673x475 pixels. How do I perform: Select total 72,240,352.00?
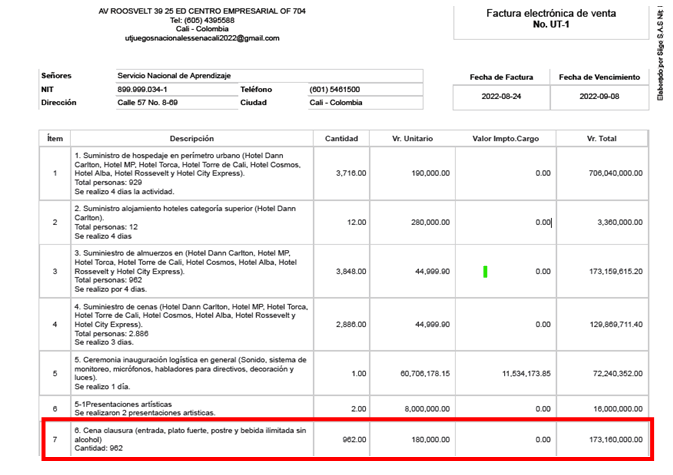point(618,374)
